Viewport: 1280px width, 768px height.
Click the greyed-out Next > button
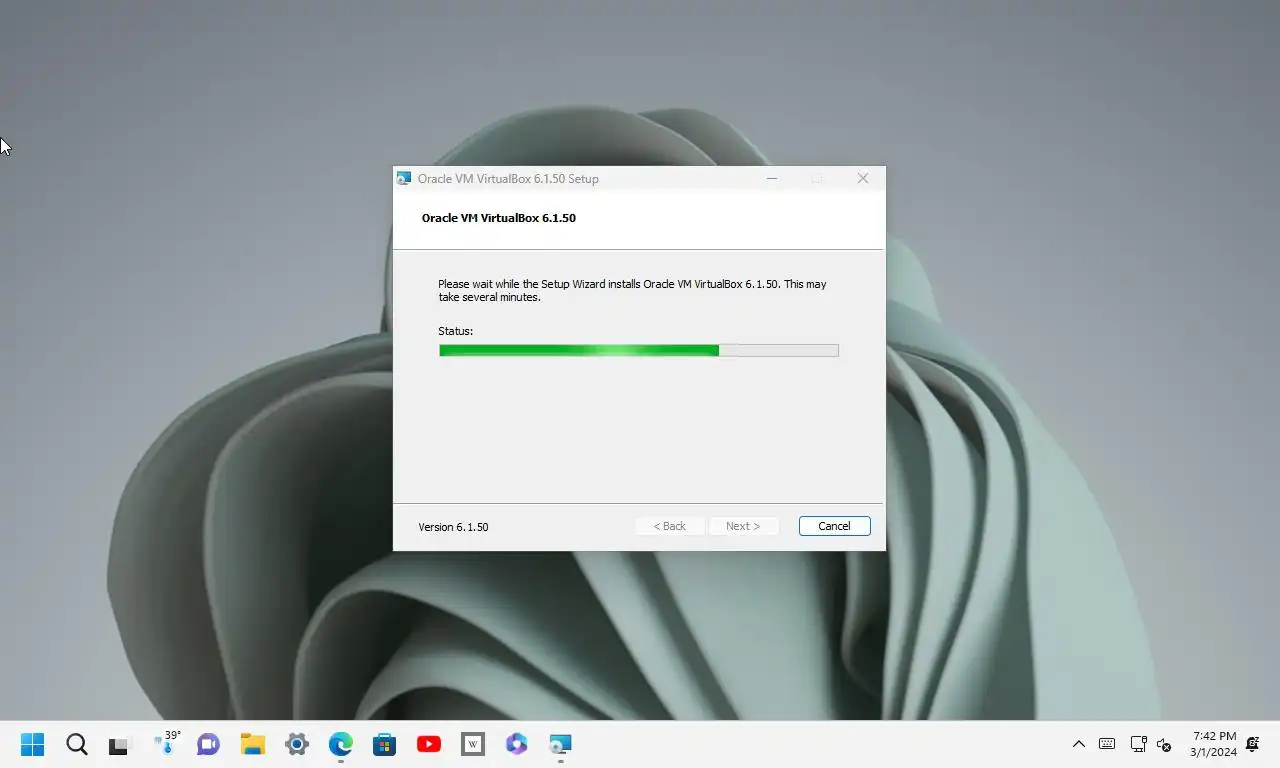pyautogui.click(x=743, y=526)
